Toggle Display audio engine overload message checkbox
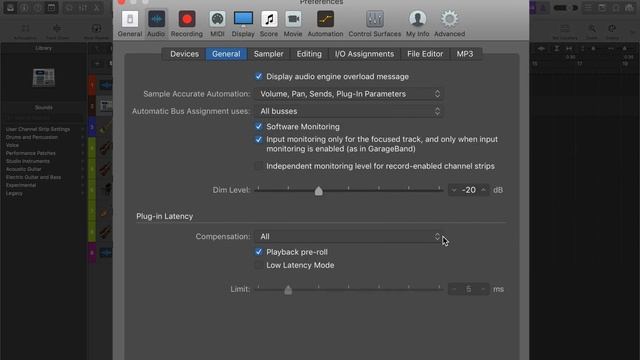Viewport: 640px width, 360px height. 259,76
